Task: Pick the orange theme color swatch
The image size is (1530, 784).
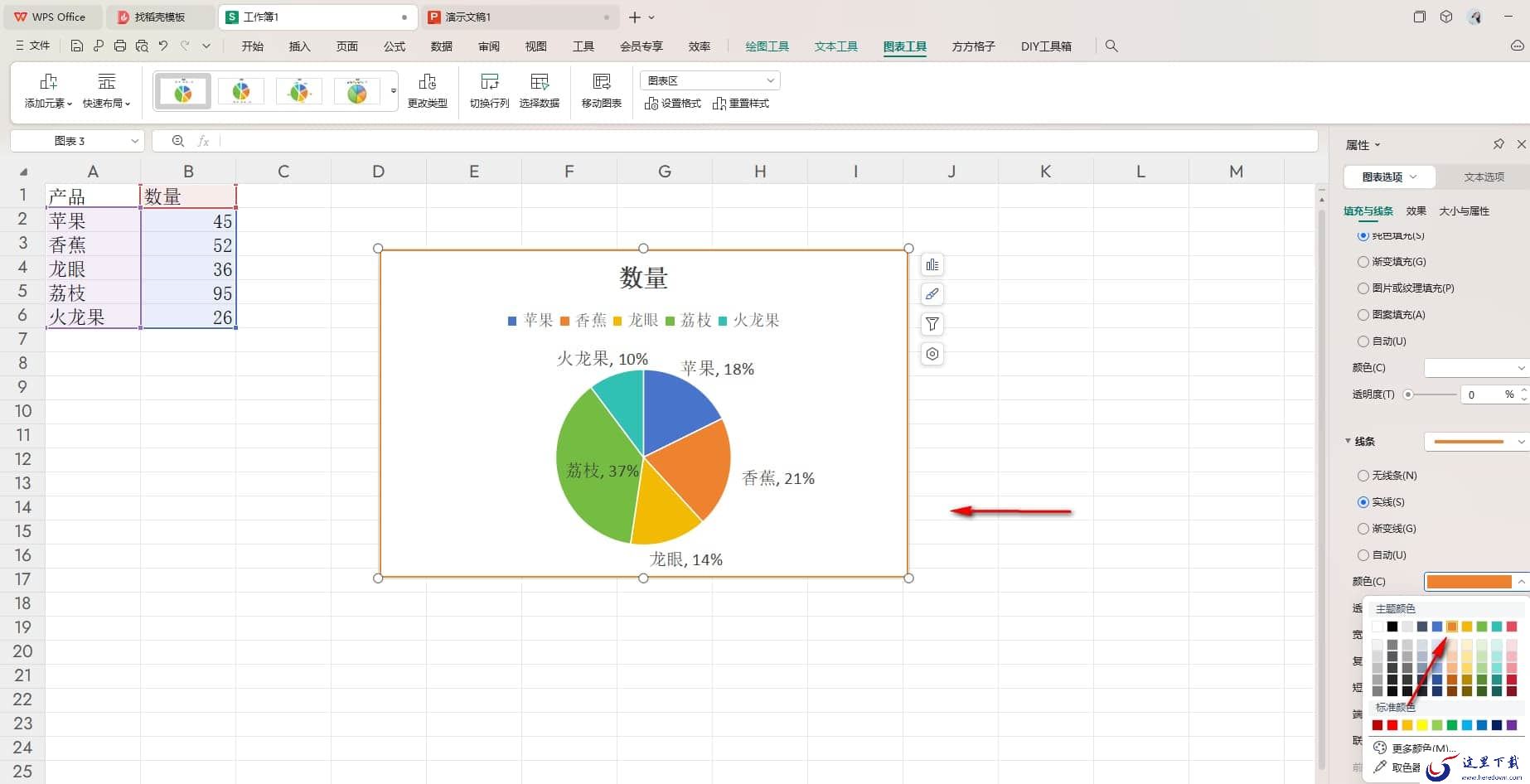Action: (x=1452, y=627)
